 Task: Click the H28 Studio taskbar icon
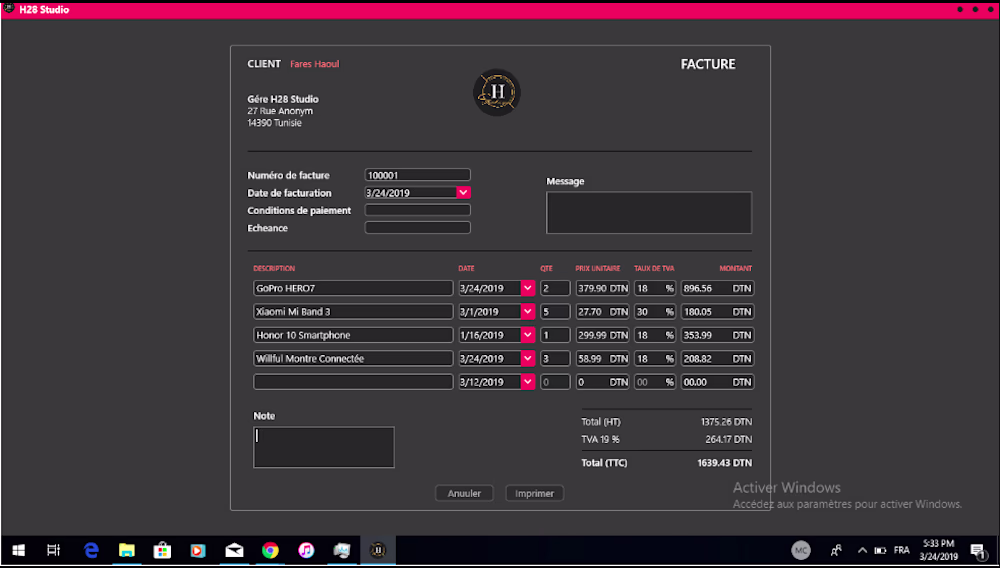[x=378, y=550]
